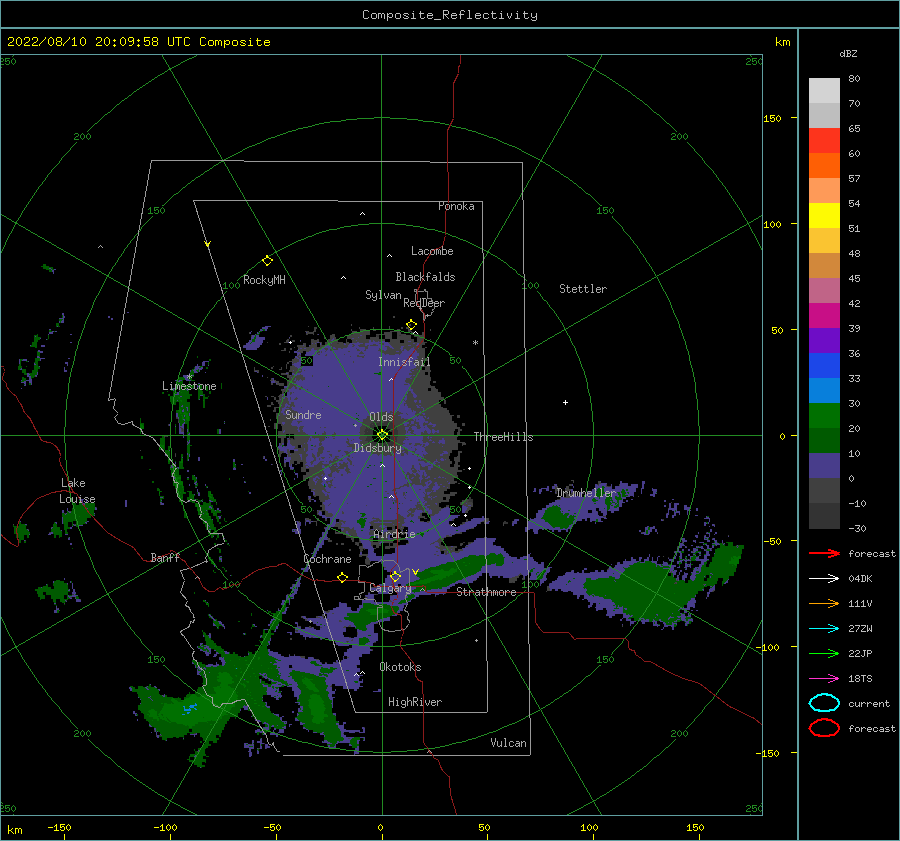The width and height of the screenshot is (900, 841).
Task: Click the Blackfalds city label
Action: tap(425, 277)
